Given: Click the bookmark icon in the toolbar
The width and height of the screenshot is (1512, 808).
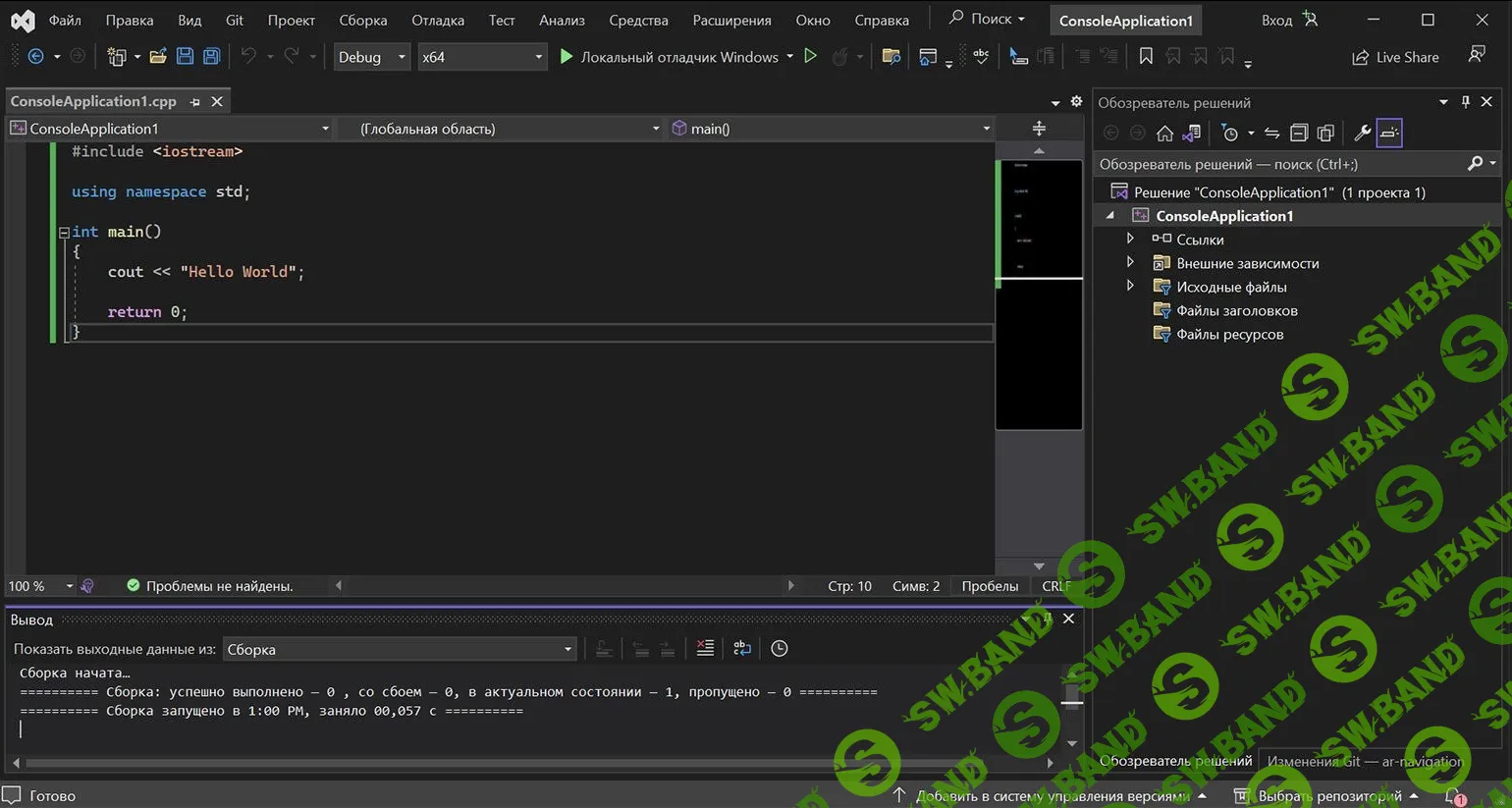Looking at the screenshot, I should [x=1146, y=57].
